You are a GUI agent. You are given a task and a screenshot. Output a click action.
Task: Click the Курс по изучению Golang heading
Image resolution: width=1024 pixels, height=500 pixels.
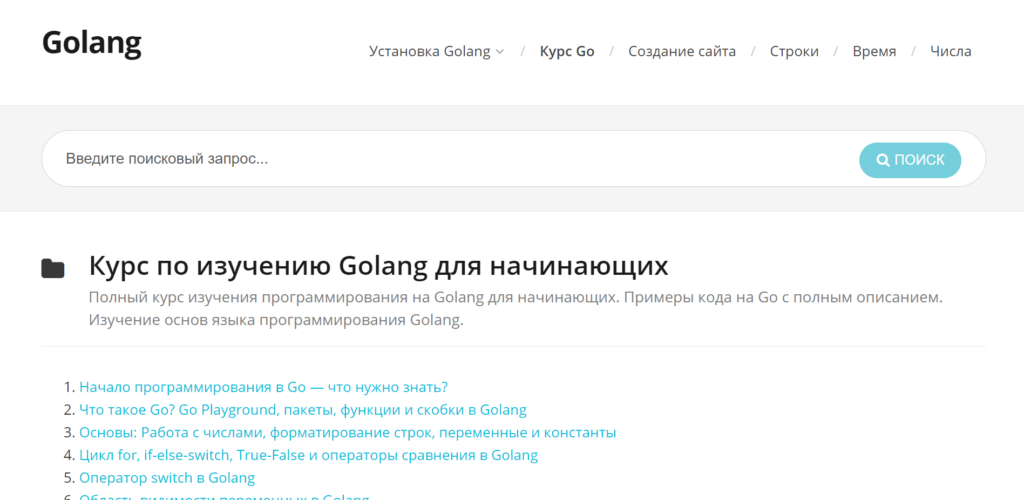coord(378,267)
